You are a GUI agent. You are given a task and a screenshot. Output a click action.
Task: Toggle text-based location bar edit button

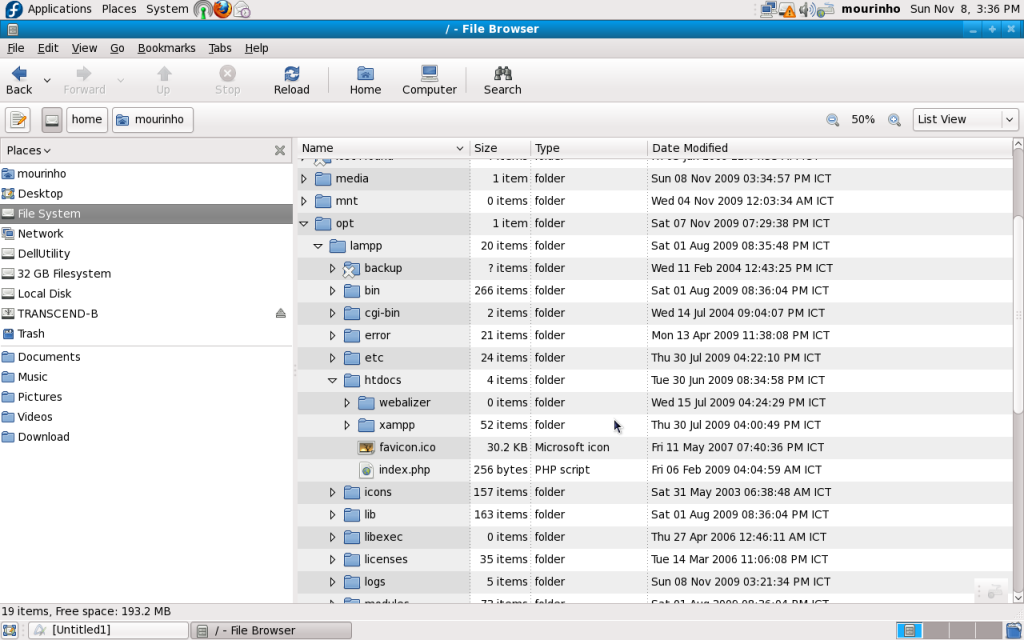pos(18,120)
